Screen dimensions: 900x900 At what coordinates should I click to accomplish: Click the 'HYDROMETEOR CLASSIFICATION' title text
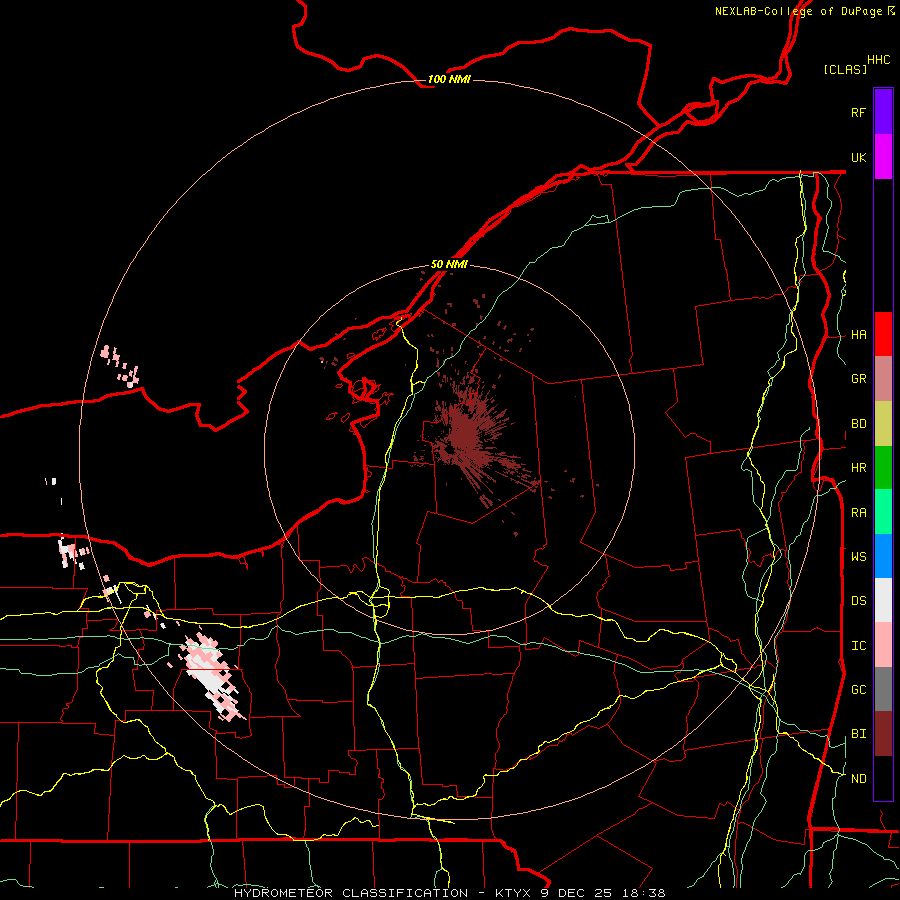click(x=351, y=893)
